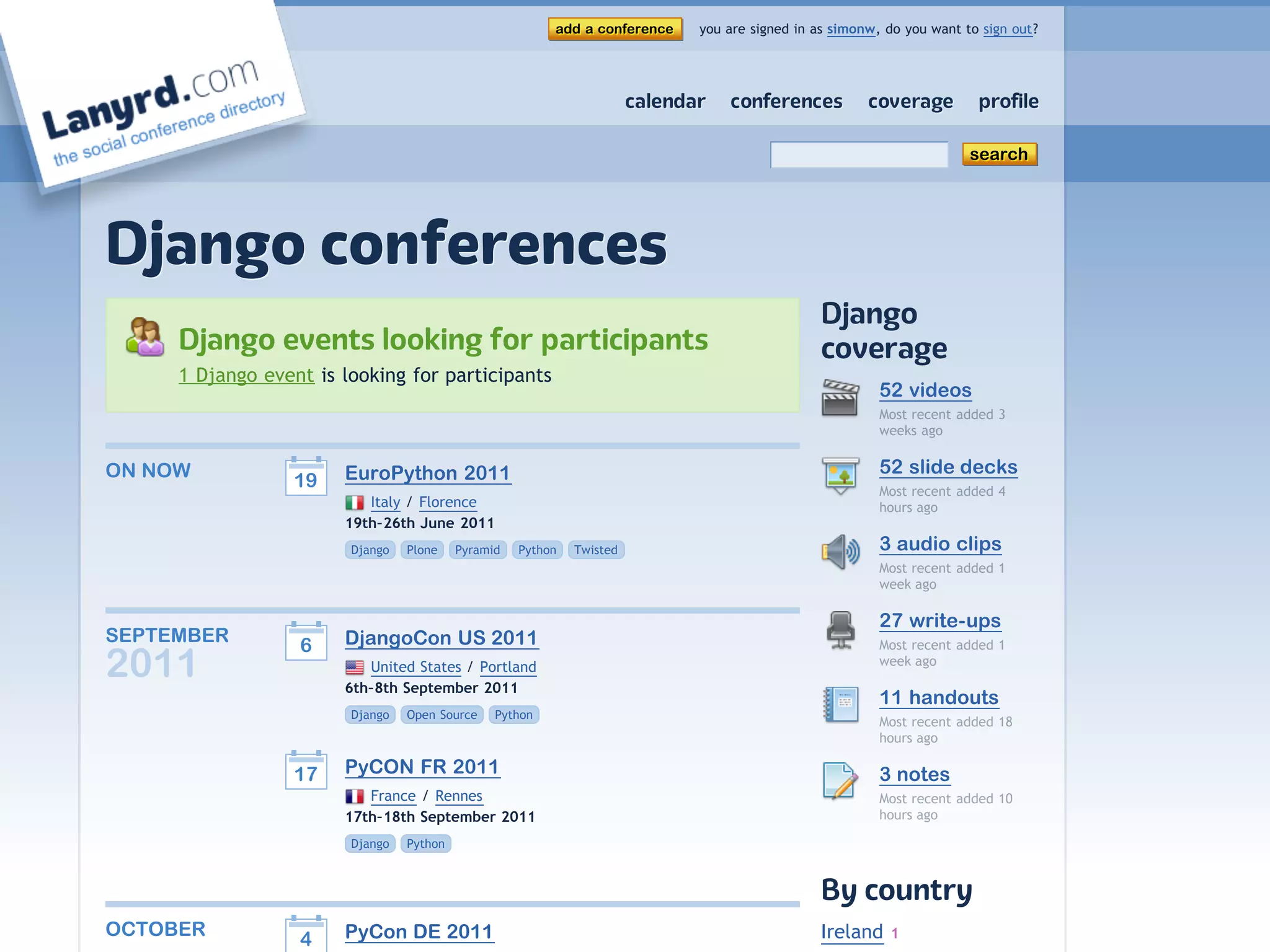Follow the Portland city link
The width and height of the screenshot is (1270, 952).
[508, 667]
